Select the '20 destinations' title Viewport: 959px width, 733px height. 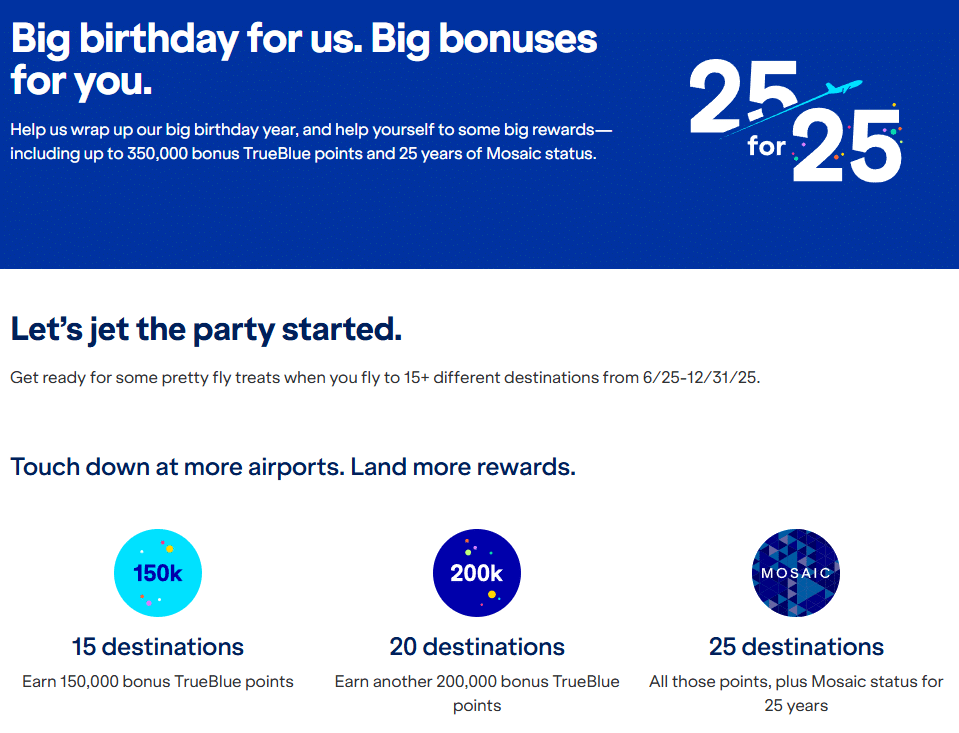pyautogui.click(x=477, y=647)
